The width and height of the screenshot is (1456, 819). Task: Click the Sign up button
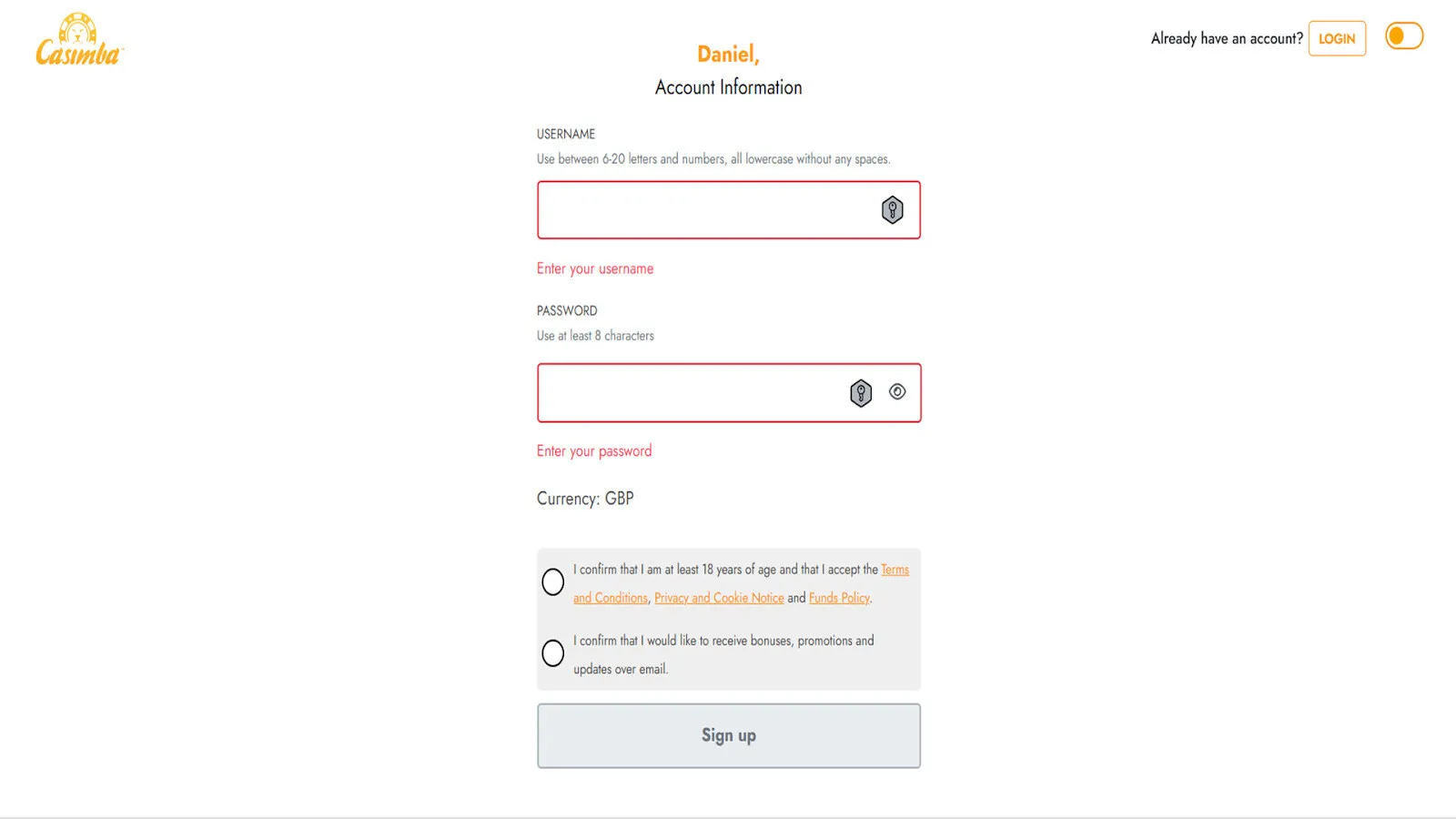[728, 735]
